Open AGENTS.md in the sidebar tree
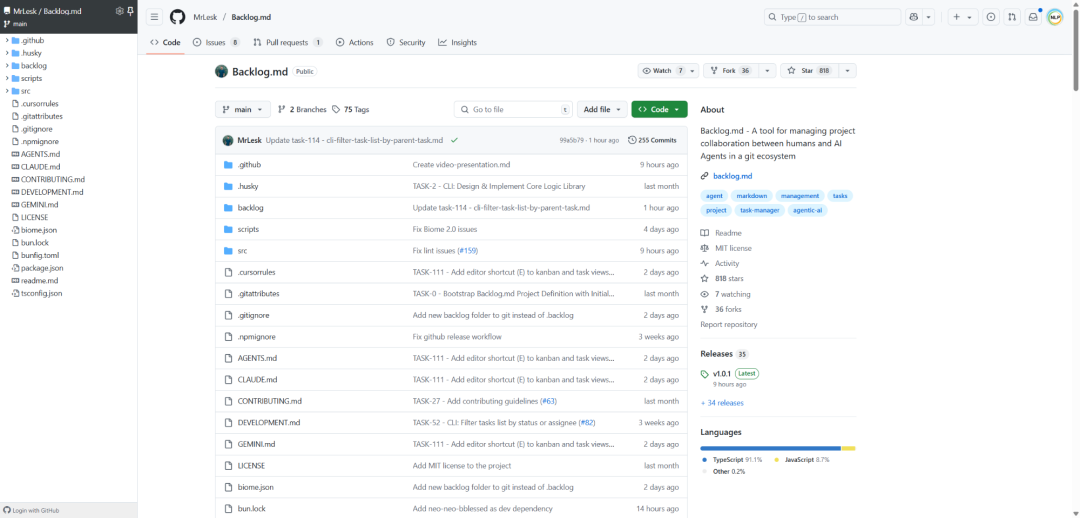The width and height of the screenshot is (1080, 518). coord(40,154)
